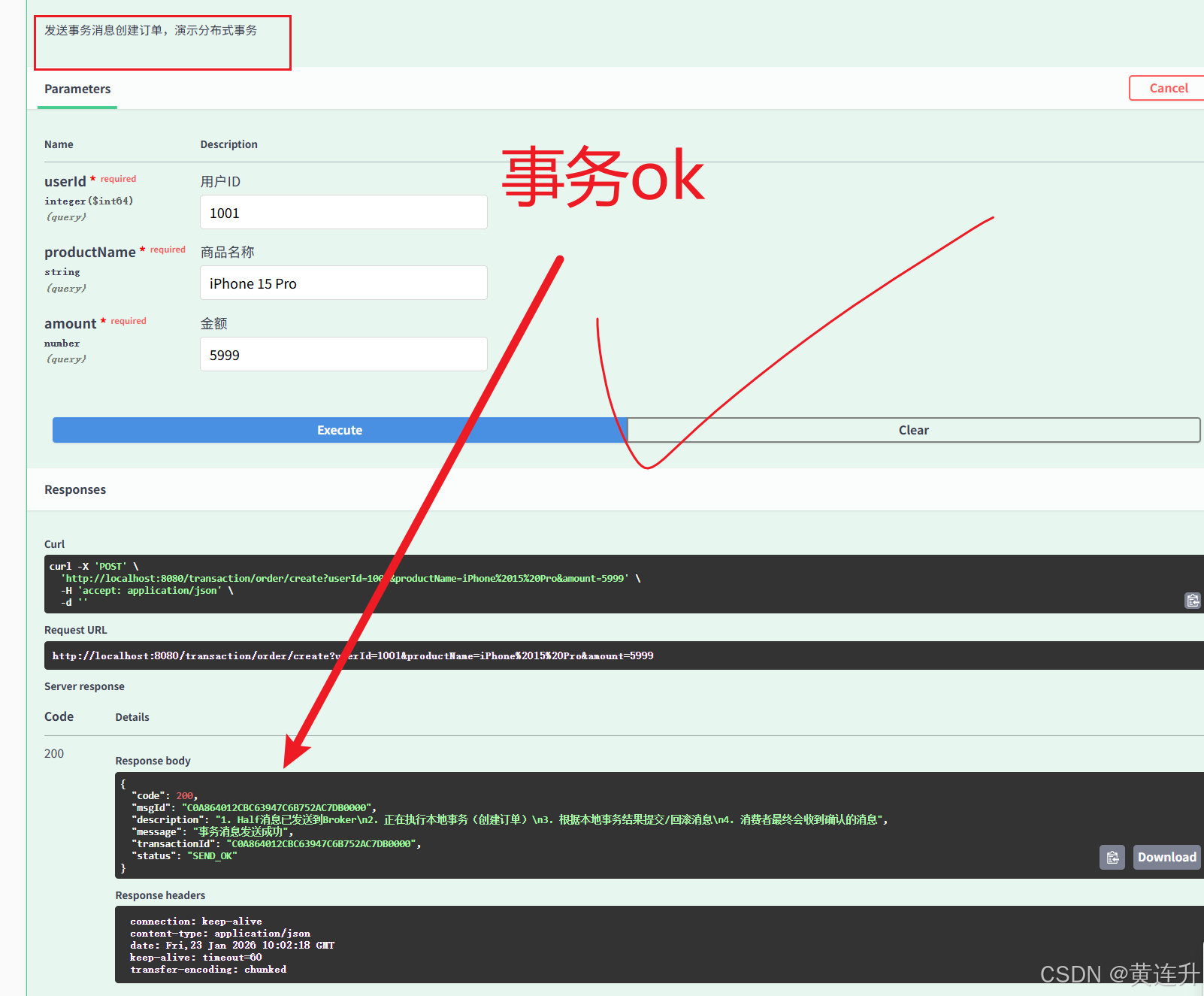Click the curl command block
The width and height of the screenshot is (1204, 996).
[624, 584]
